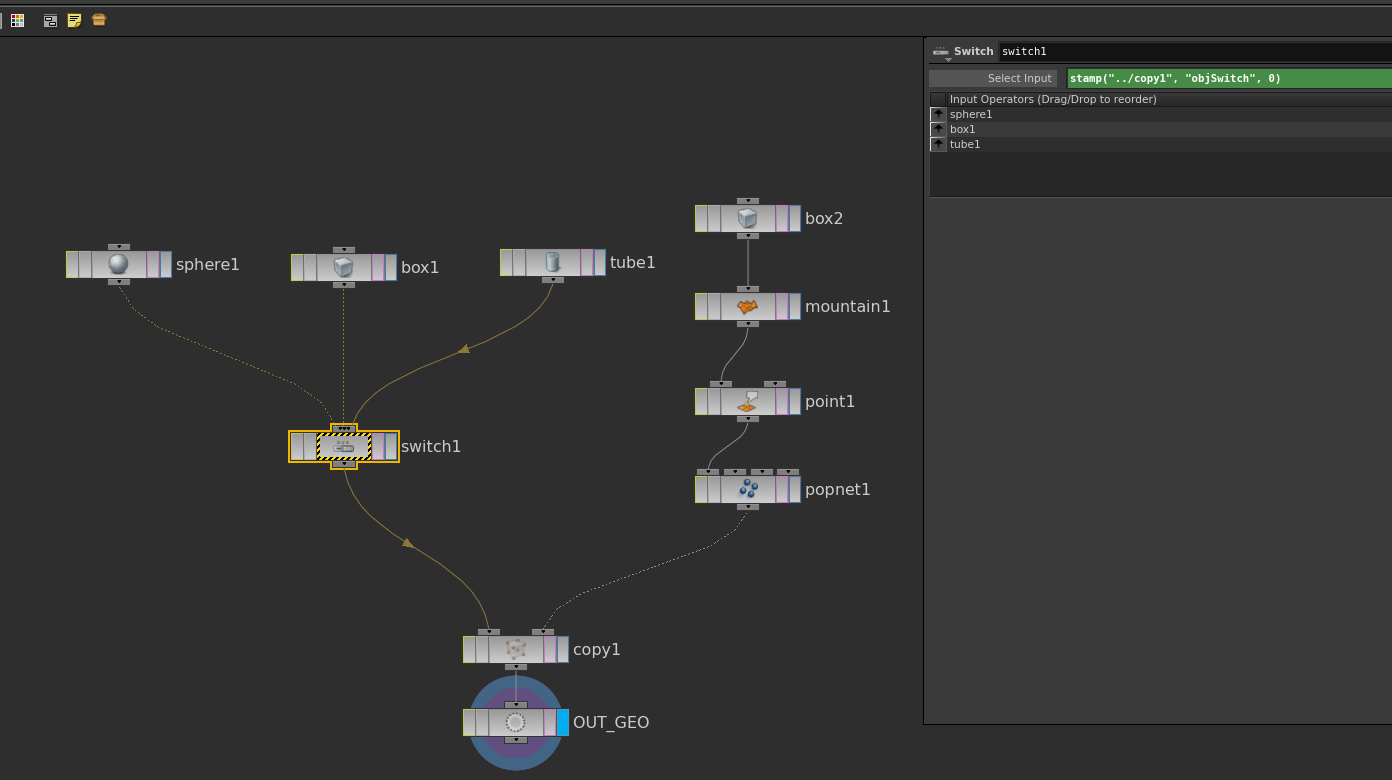Click the "mountain1" node label
1392x780 pixels.
point(848,307)
